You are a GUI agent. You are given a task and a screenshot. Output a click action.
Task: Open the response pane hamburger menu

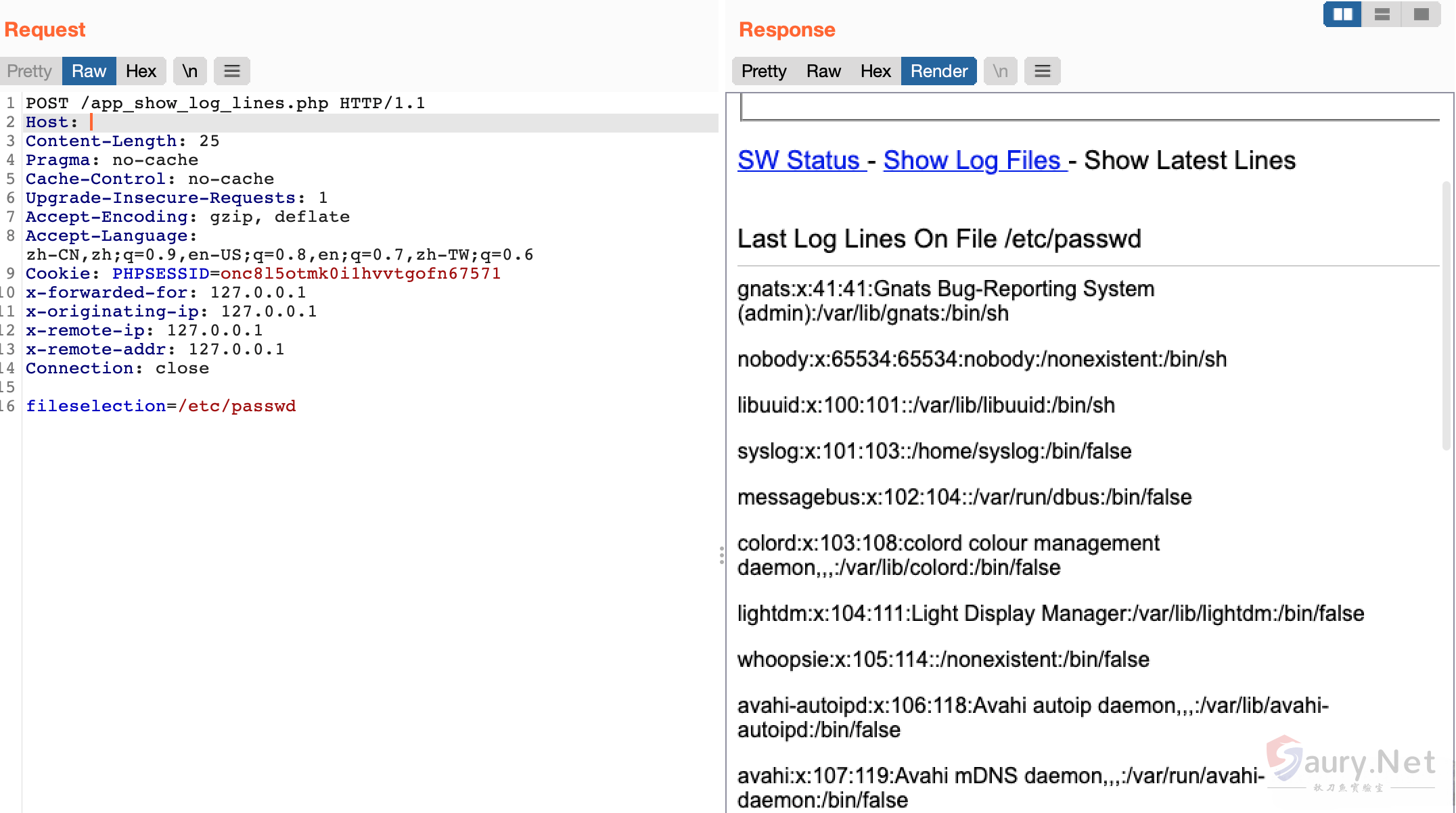click(1042, 71)
